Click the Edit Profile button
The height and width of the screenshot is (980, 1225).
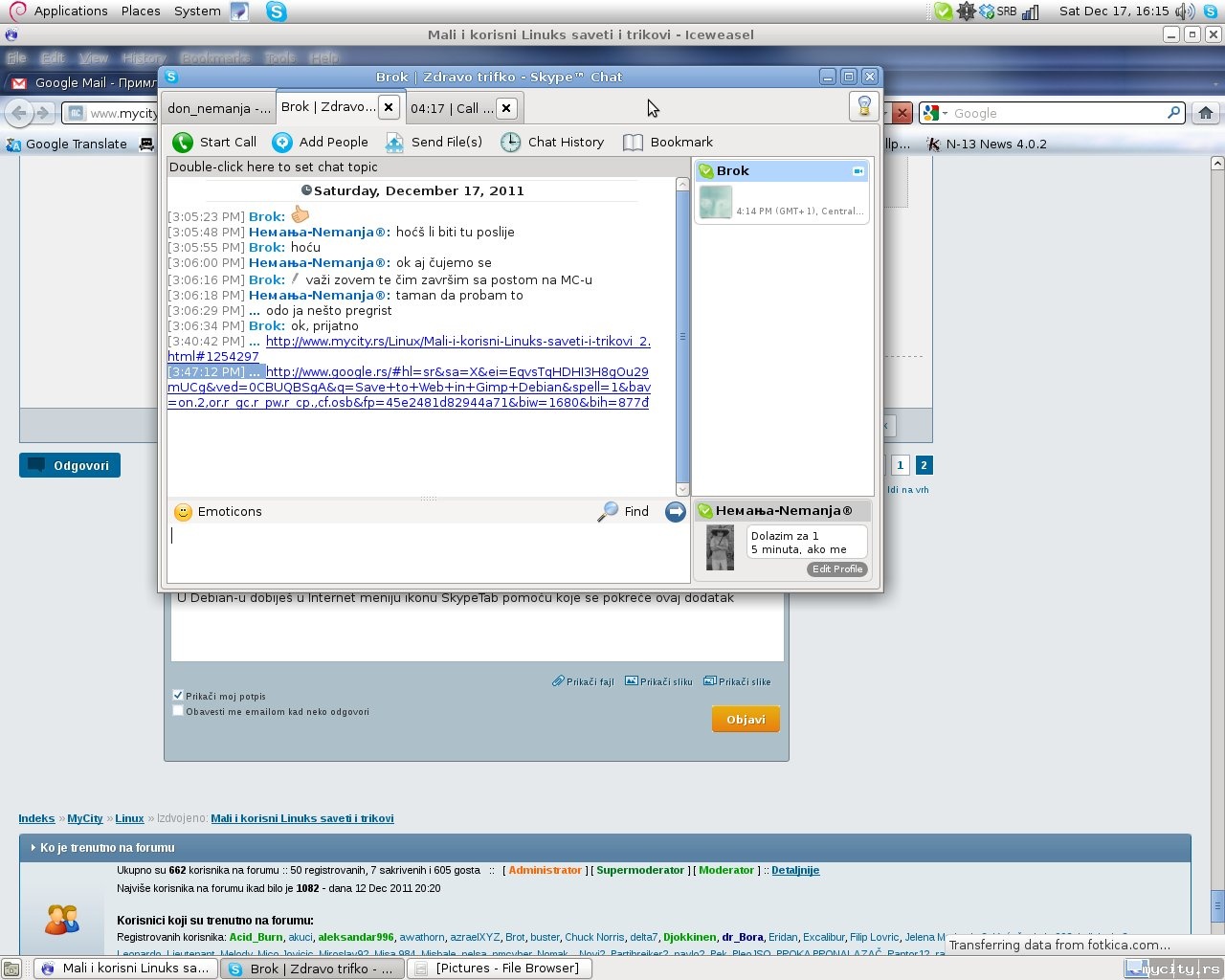[837, 569]
